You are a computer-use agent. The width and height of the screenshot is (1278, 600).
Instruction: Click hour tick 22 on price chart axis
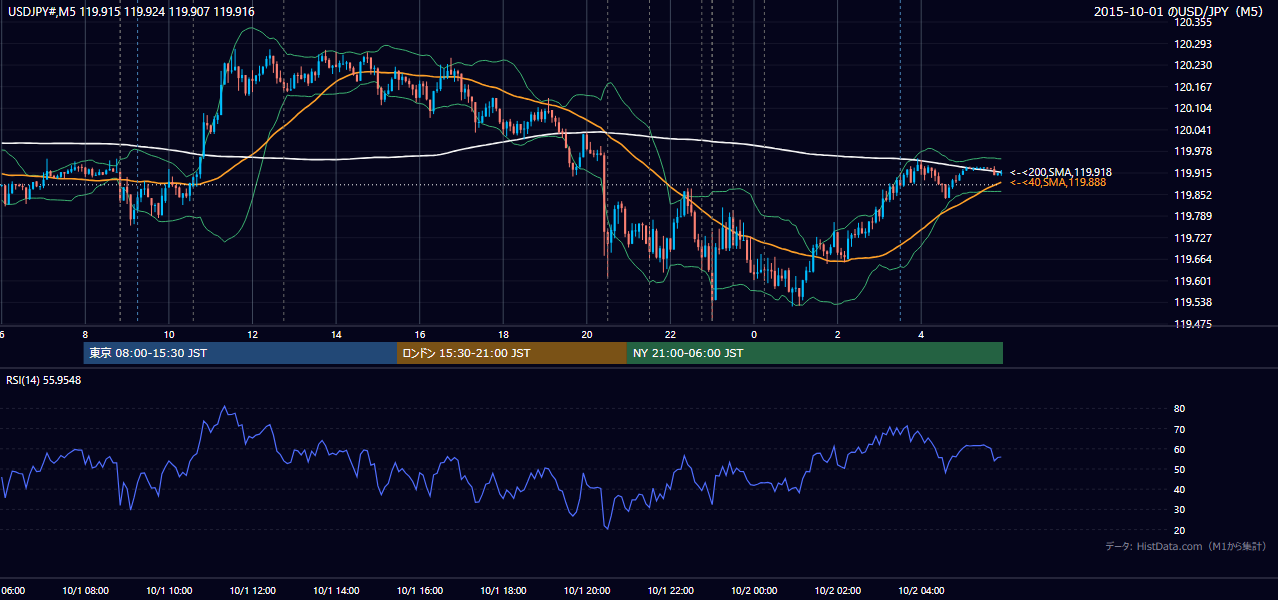pos(670,334)
